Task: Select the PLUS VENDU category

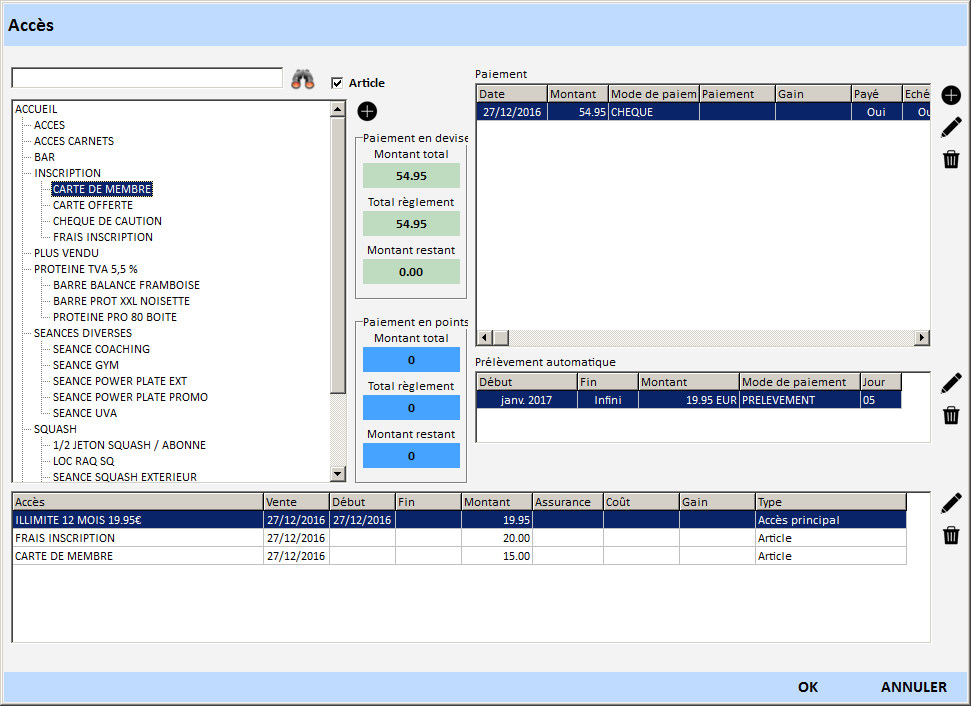Action: click(66, 253)
